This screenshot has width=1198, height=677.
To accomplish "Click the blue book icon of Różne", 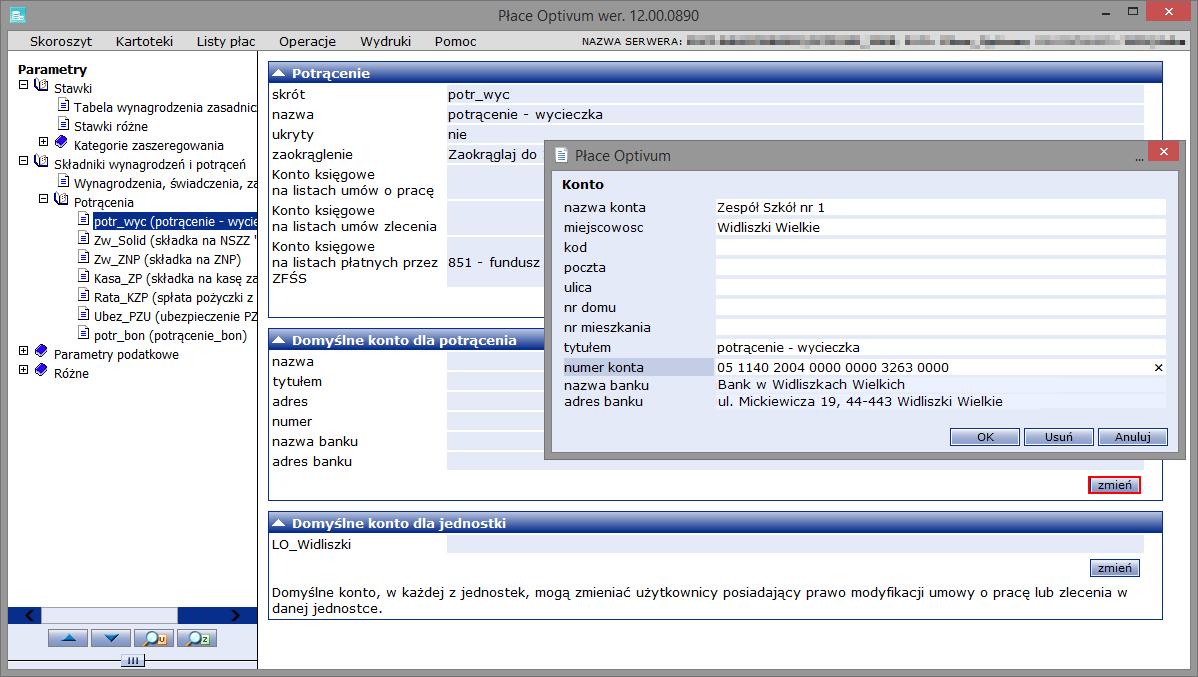I will tap(42, 370).
